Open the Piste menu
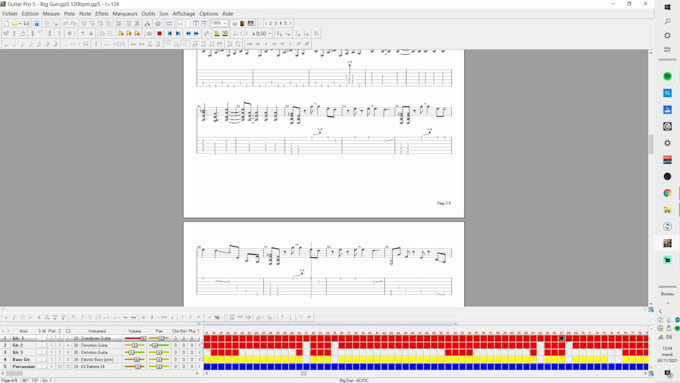 69,14
